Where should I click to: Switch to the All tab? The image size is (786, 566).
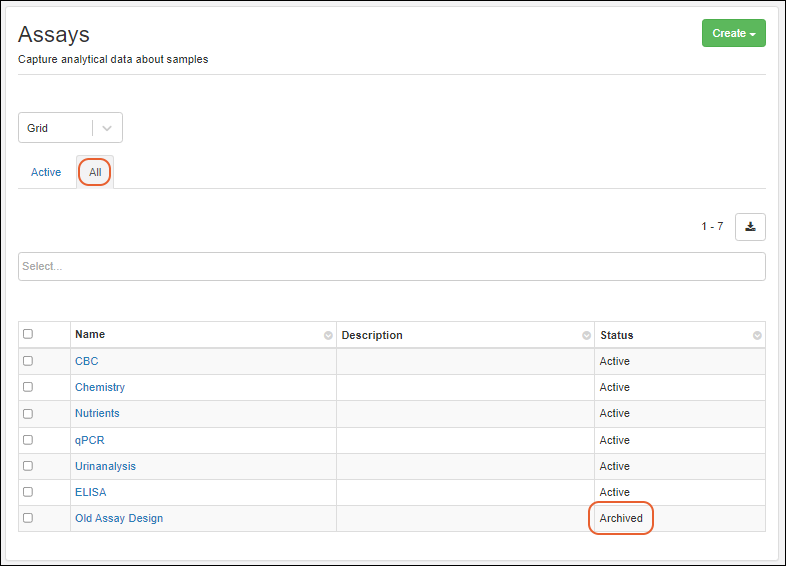[x=95, y=172]
